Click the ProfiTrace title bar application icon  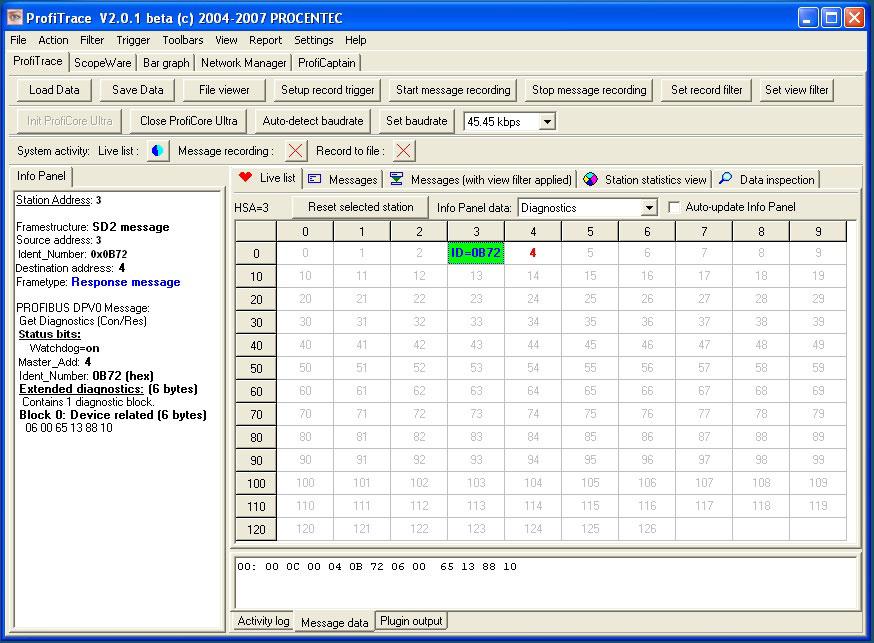(14, 17)
